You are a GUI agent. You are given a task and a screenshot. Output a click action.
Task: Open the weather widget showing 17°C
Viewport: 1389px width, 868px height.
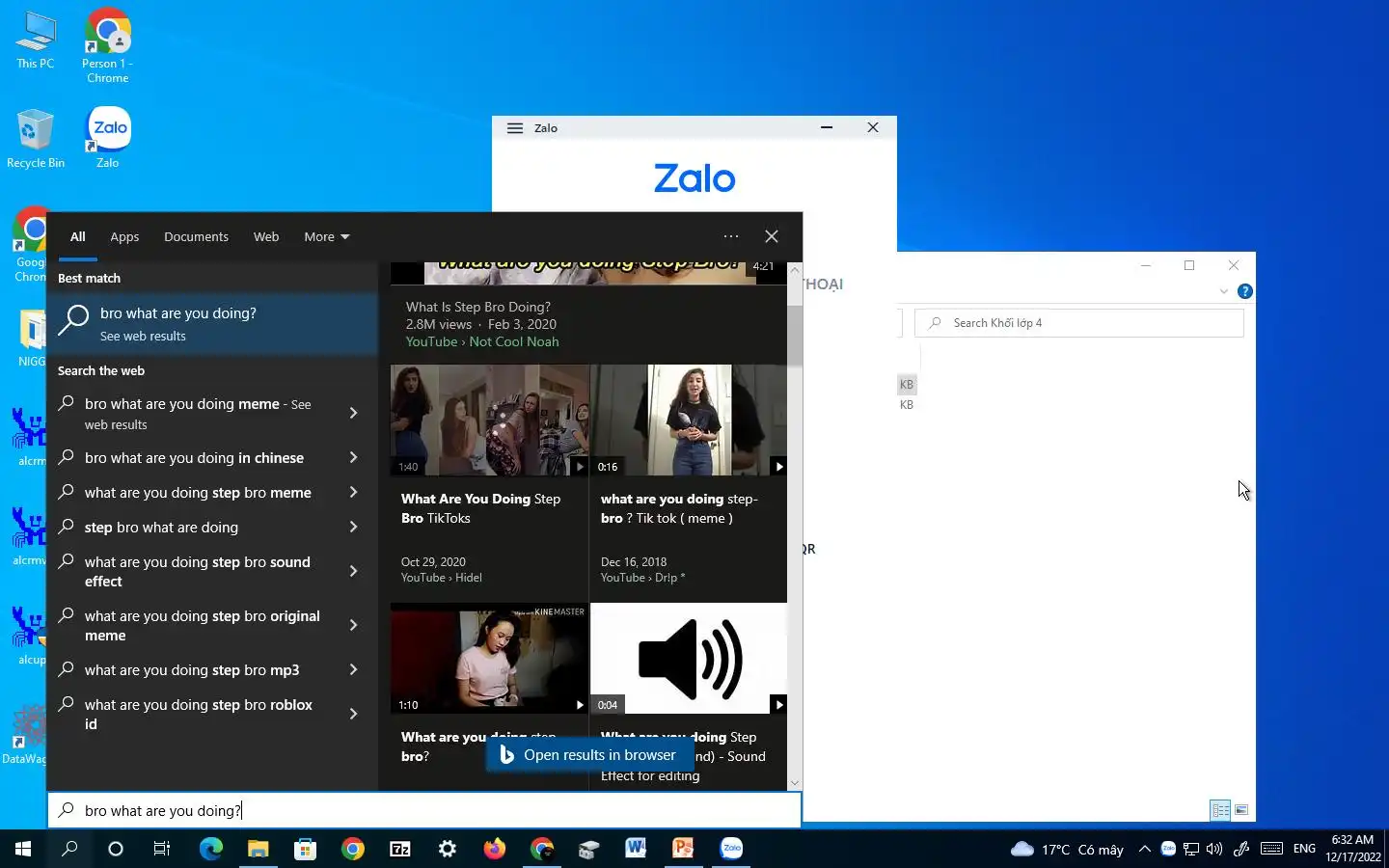tap(1067, 849)
